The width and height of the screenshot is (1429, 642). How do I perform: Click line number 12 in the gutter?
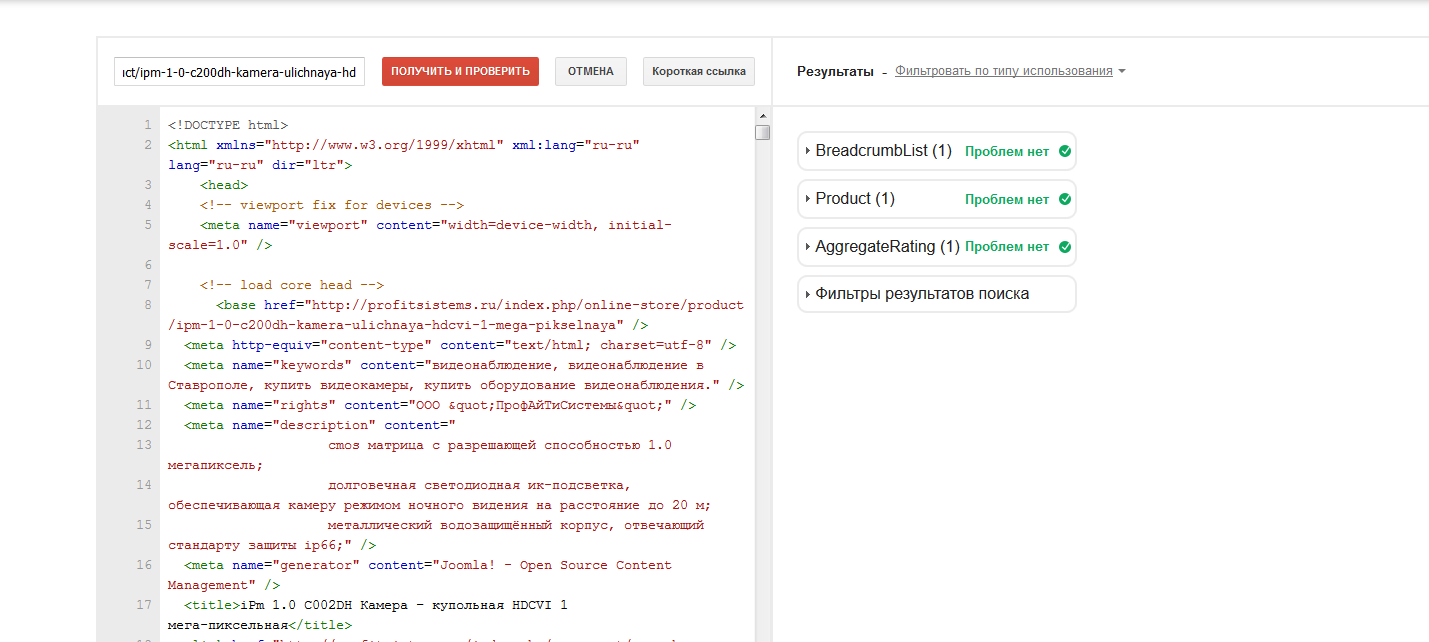coord(145,425)
